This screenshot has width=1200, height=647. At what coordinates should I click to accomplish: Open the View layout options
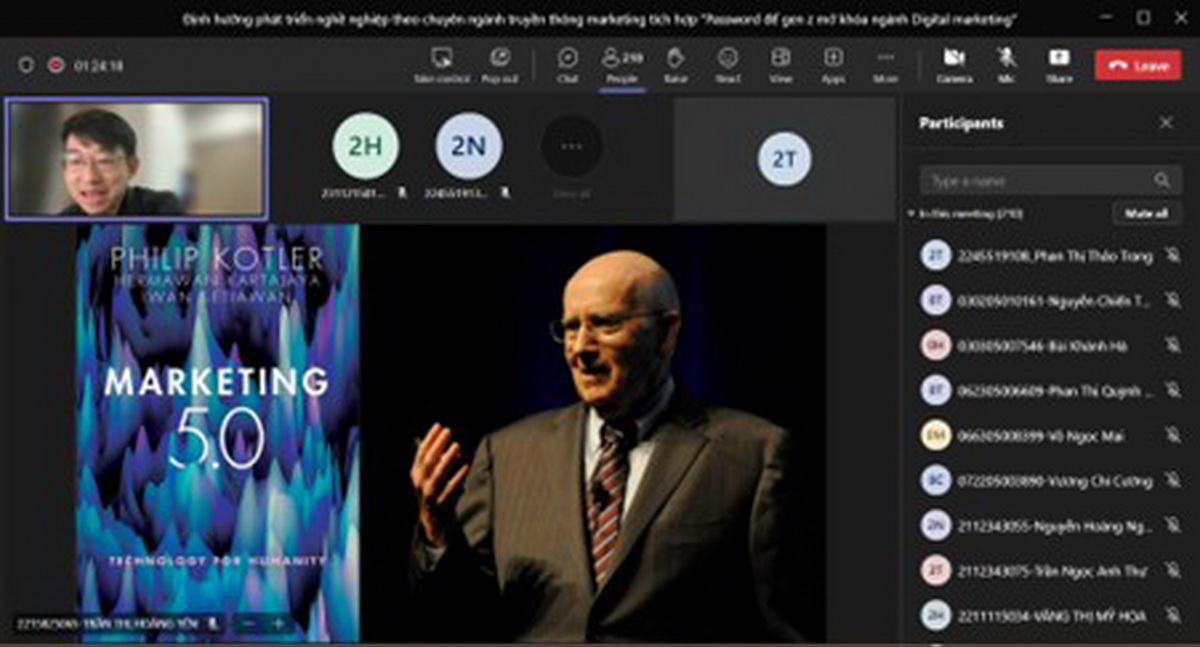coord(780,64)
